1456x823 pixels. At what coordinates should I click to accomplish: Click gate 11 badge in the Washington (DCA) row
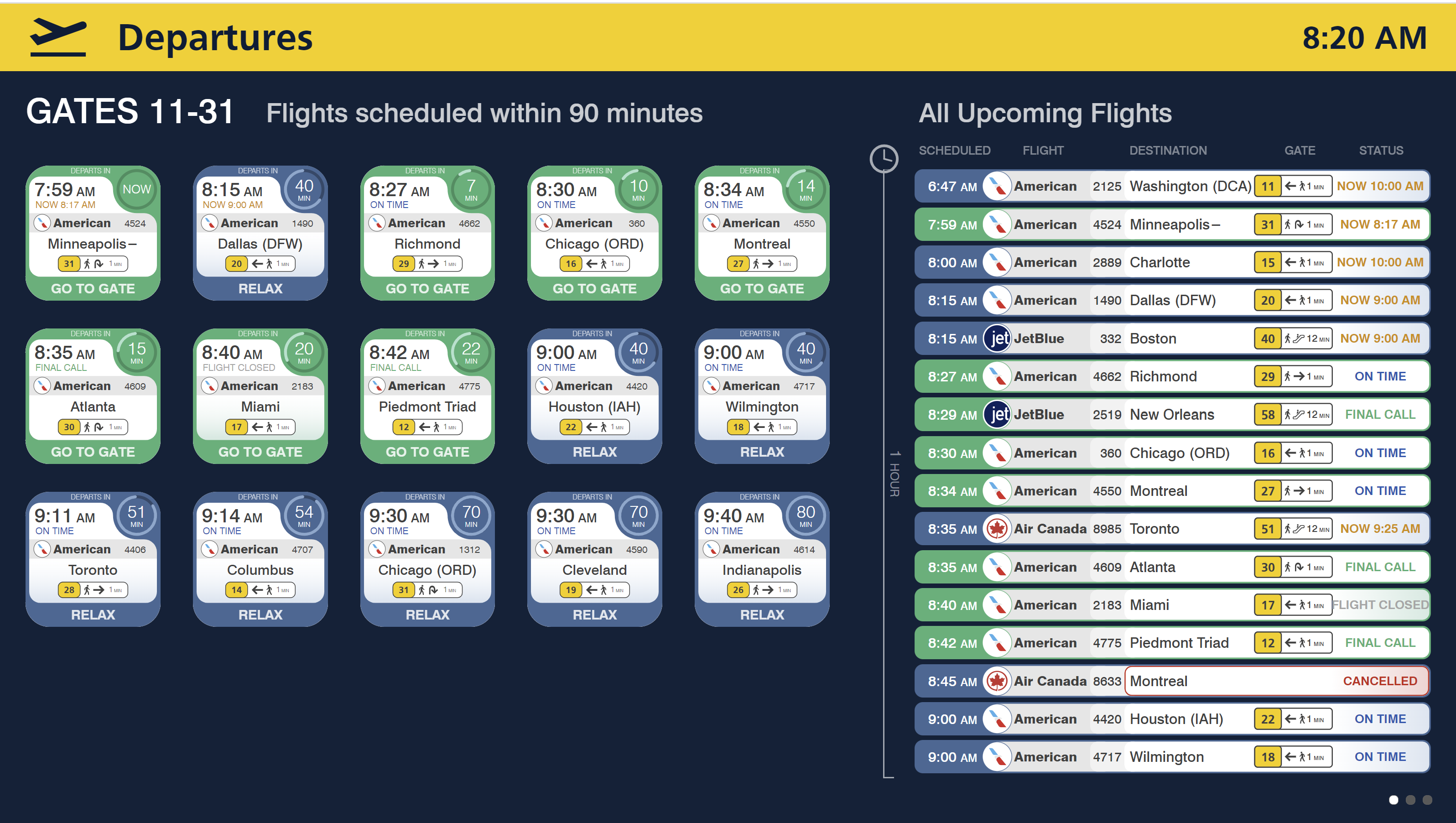1268,187
